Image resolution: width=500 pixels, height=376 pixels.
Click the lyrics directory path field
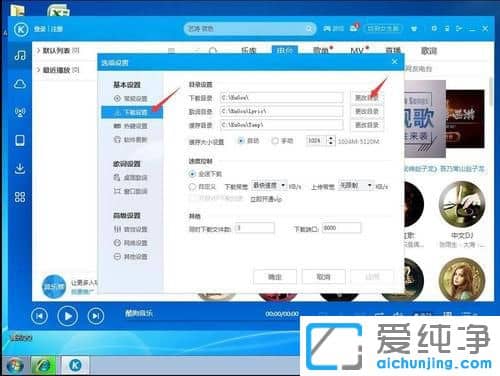coord(282,111)
